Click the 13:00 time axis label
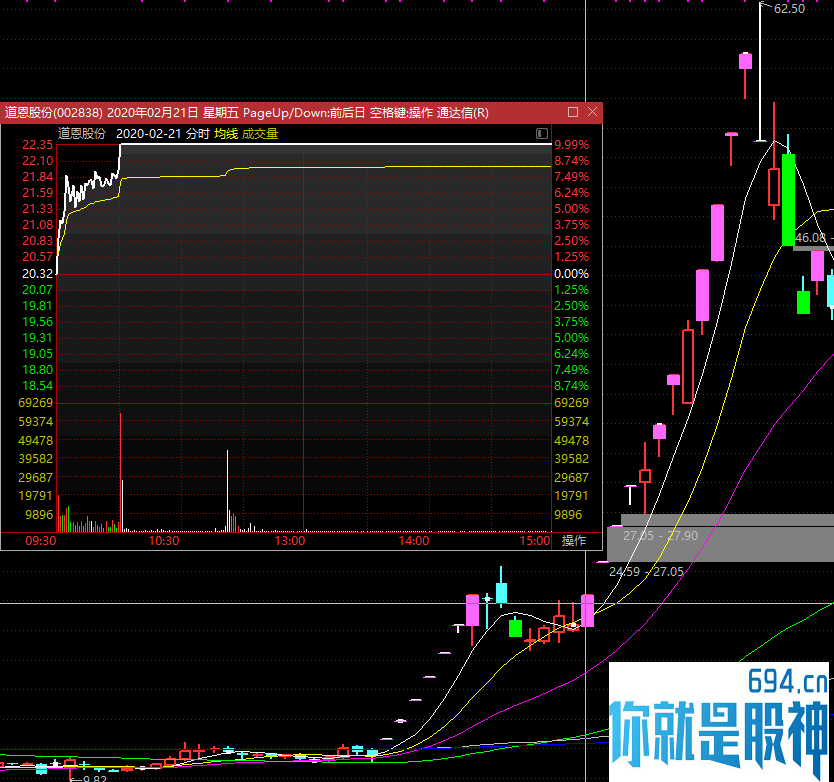This screenshot has height=782, width=834. coord(290,540)
